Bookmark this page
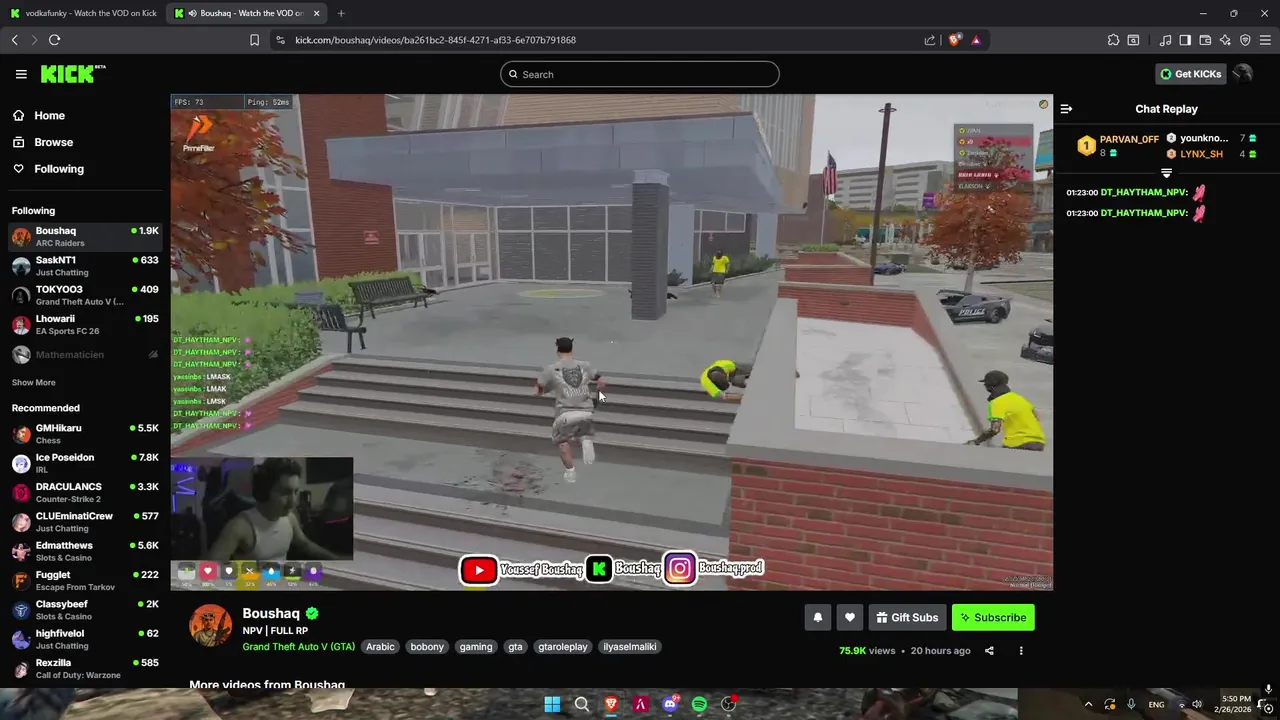Viewport: 1280px width, 720px height. [254, 40]
